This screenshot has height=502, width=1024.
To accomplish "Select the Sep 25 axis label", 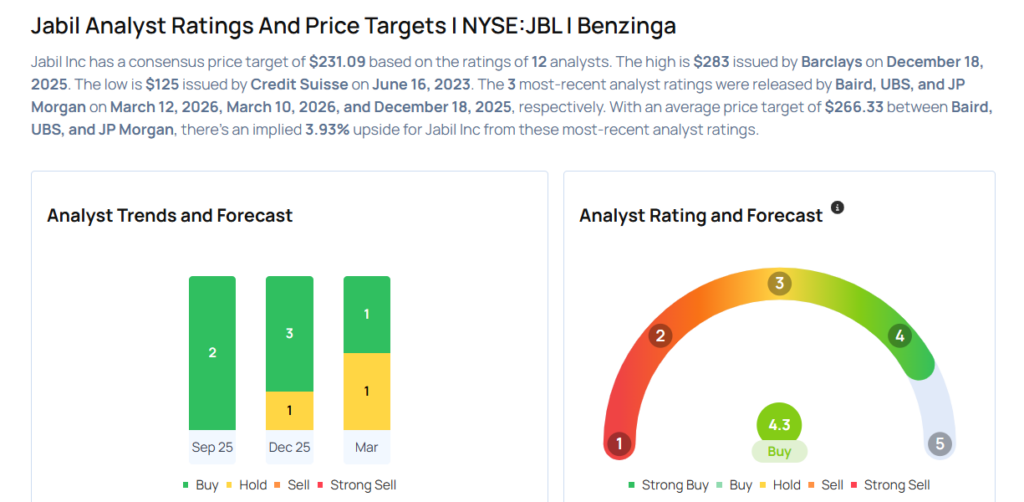I will (x=212, y=447).
